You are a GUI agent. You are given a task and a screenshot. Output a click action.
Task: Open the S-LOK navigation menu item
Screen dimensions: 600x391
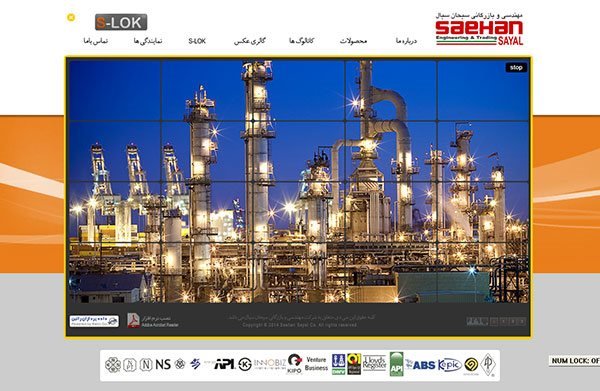point(197,41)
